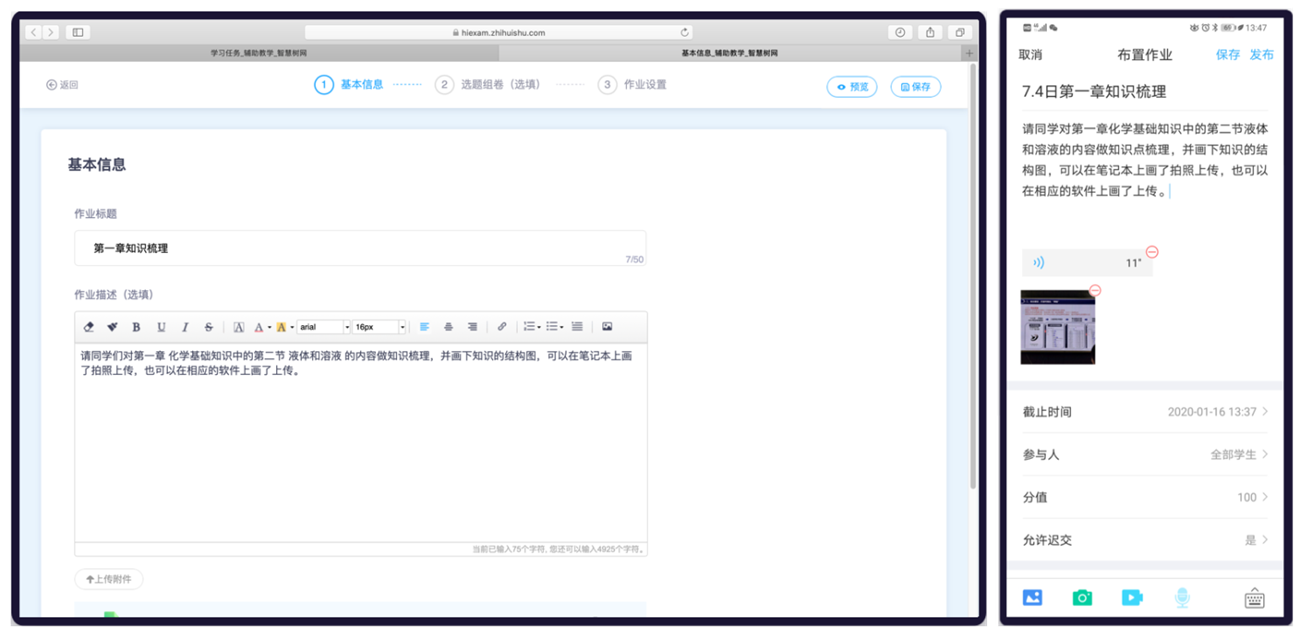This screenshot has height=640, width=1300.
Task: Insert a hyperlink using the link icon
Action: point(502,327)
